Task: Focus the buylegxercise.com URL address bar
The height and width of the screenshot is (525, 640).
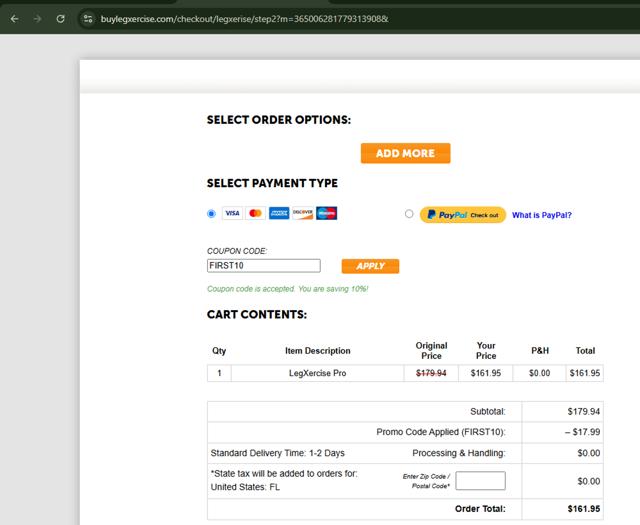Action: pyautogui.click(x=244, y=19)
